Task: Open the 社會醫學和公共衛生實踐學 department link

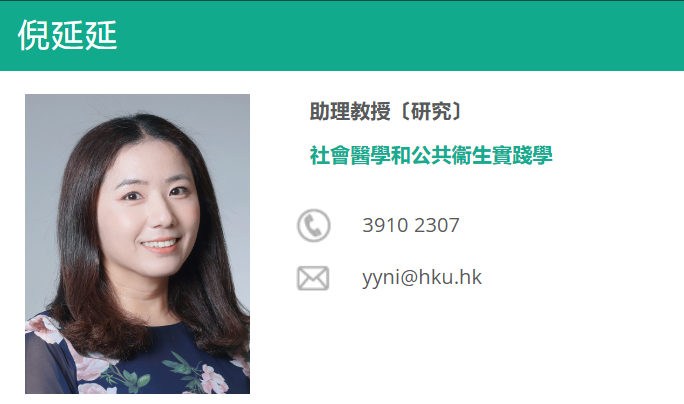Action: (x=431, y=155)
